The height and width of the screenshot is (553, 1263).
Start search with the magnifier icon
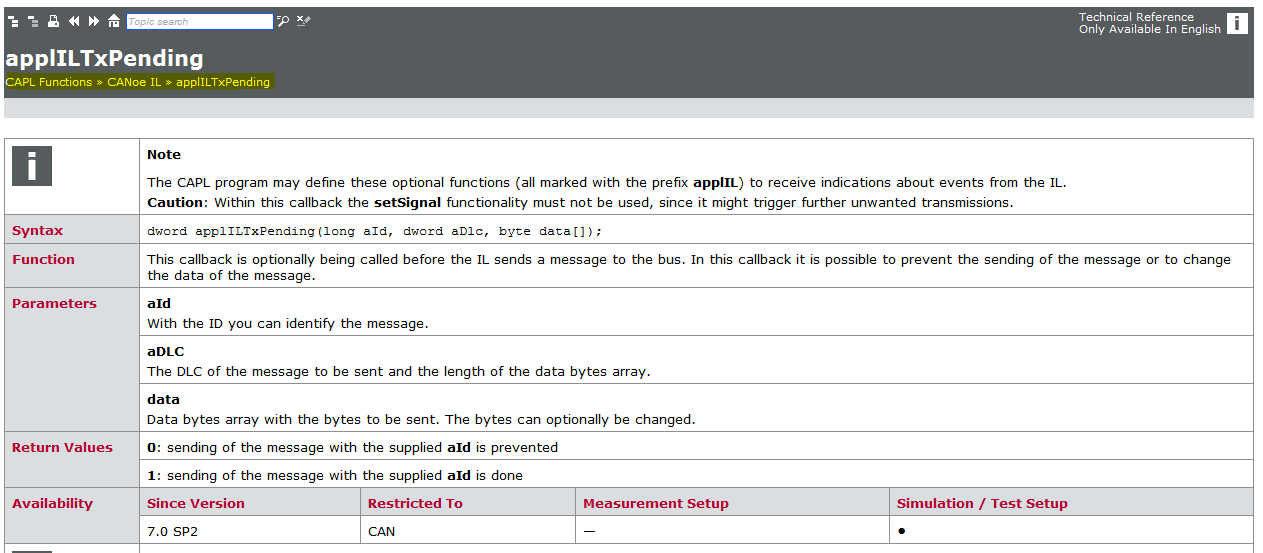[283, 21]
